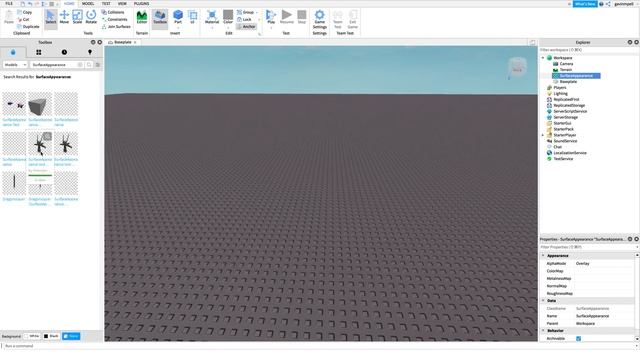Collapse the Workspace tree node

tap(543, 58)
